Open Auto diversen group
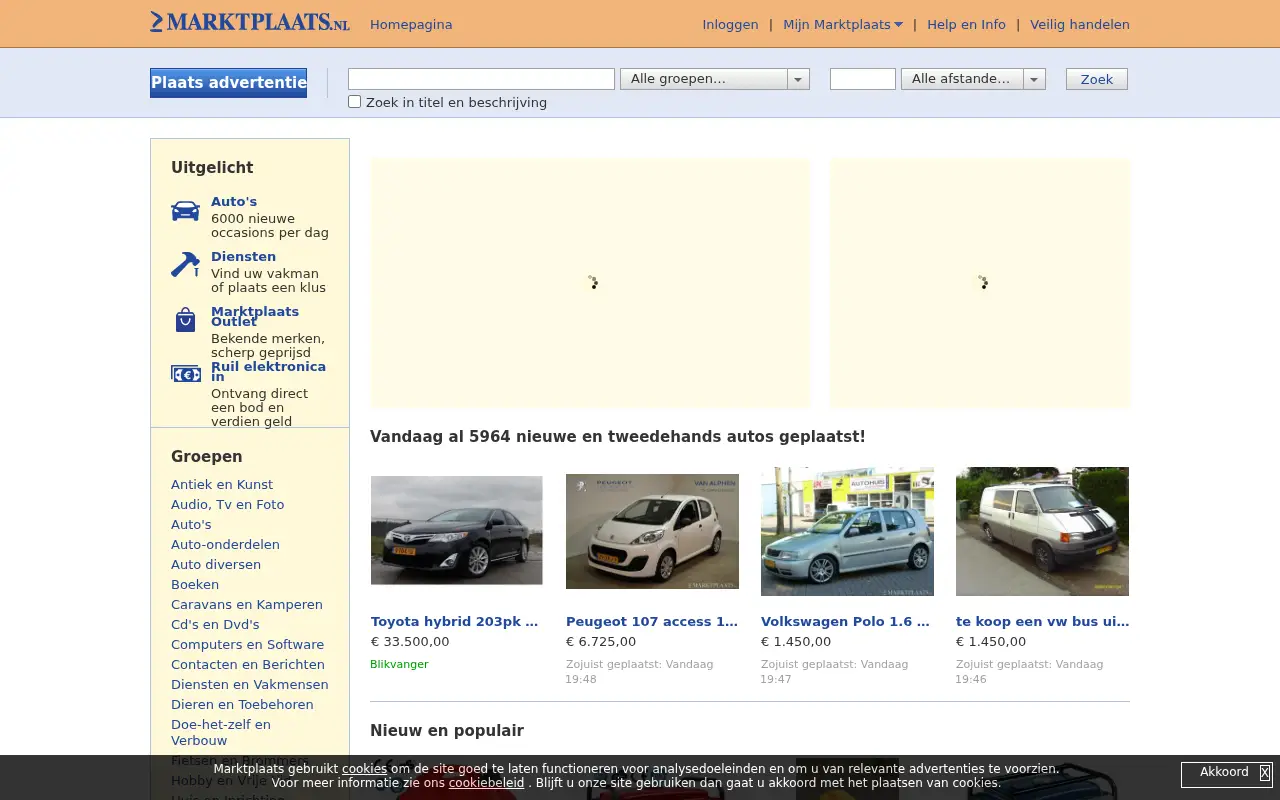The height and width of the screenshot is (800, 1280). pos(216,564)
